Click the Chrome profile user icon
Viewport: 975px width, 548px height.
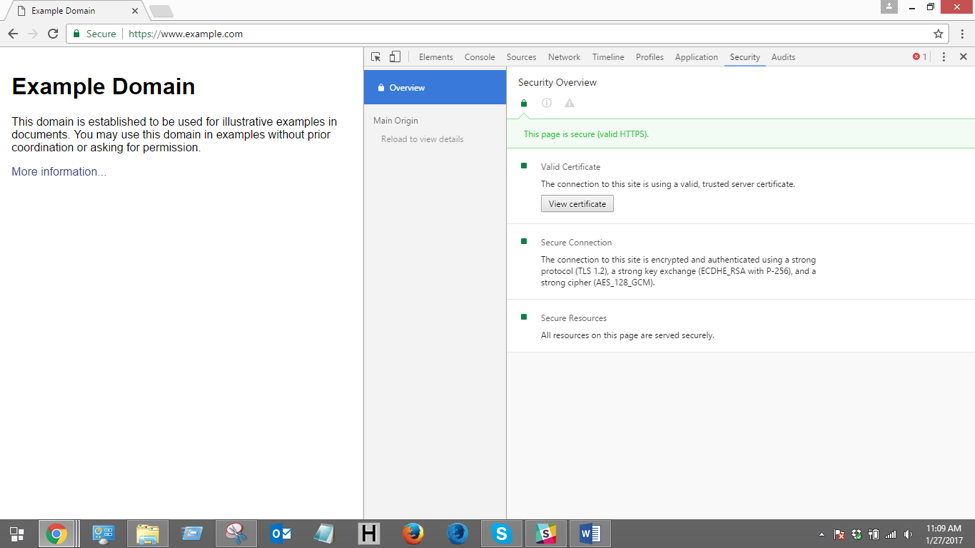pyautogui.click(x=889, y=7)
